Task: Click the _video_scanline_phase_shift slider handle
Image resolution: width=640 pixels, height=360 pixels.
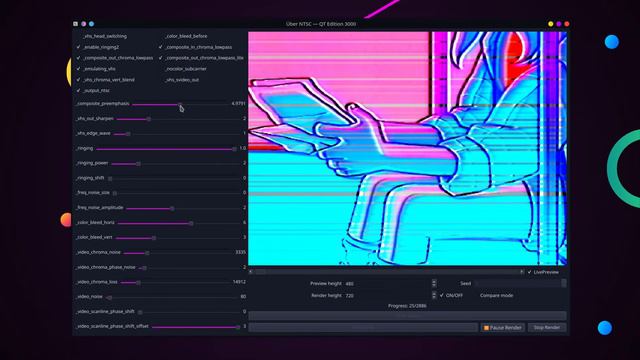Action: (140, 312)
